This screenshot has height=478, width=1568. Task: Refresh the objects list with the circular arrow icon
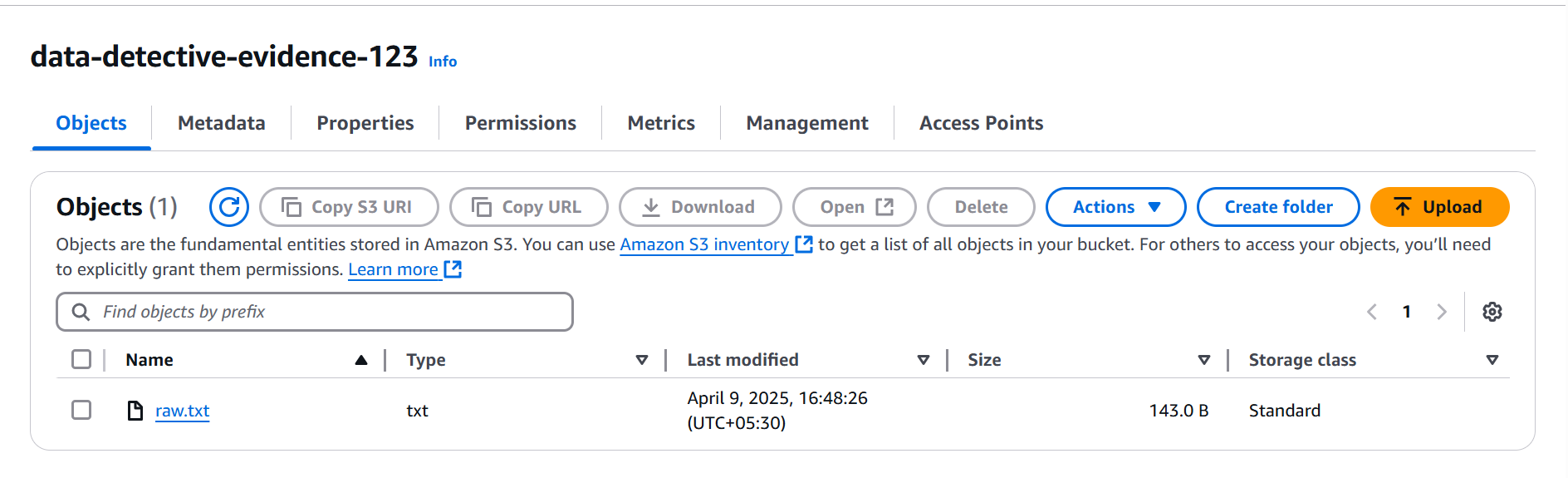pos(229,207)
